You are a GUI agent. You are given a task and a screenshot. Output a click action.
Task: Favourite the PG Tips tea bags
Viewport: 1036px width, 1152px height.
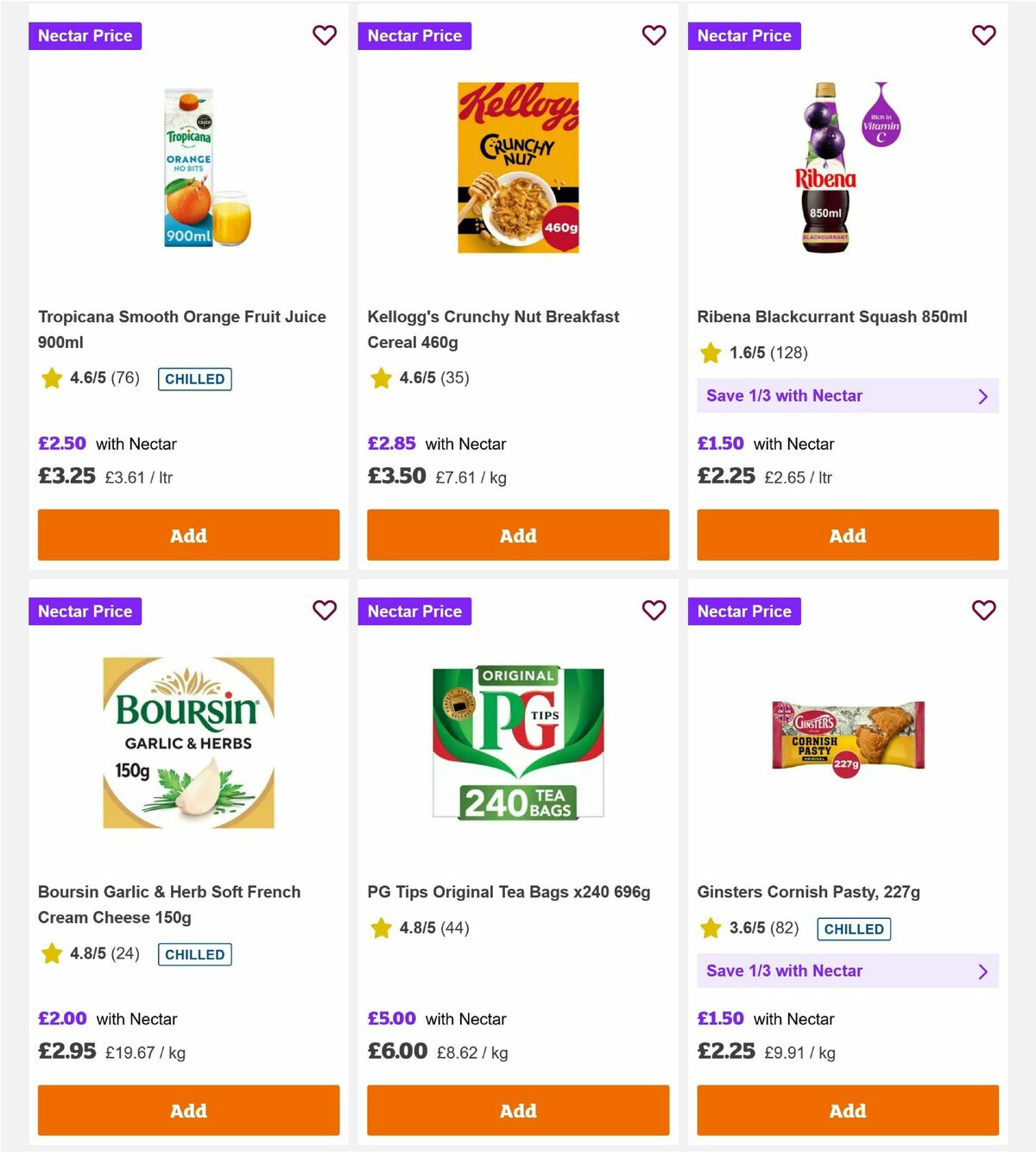click(x=654, y=611)
